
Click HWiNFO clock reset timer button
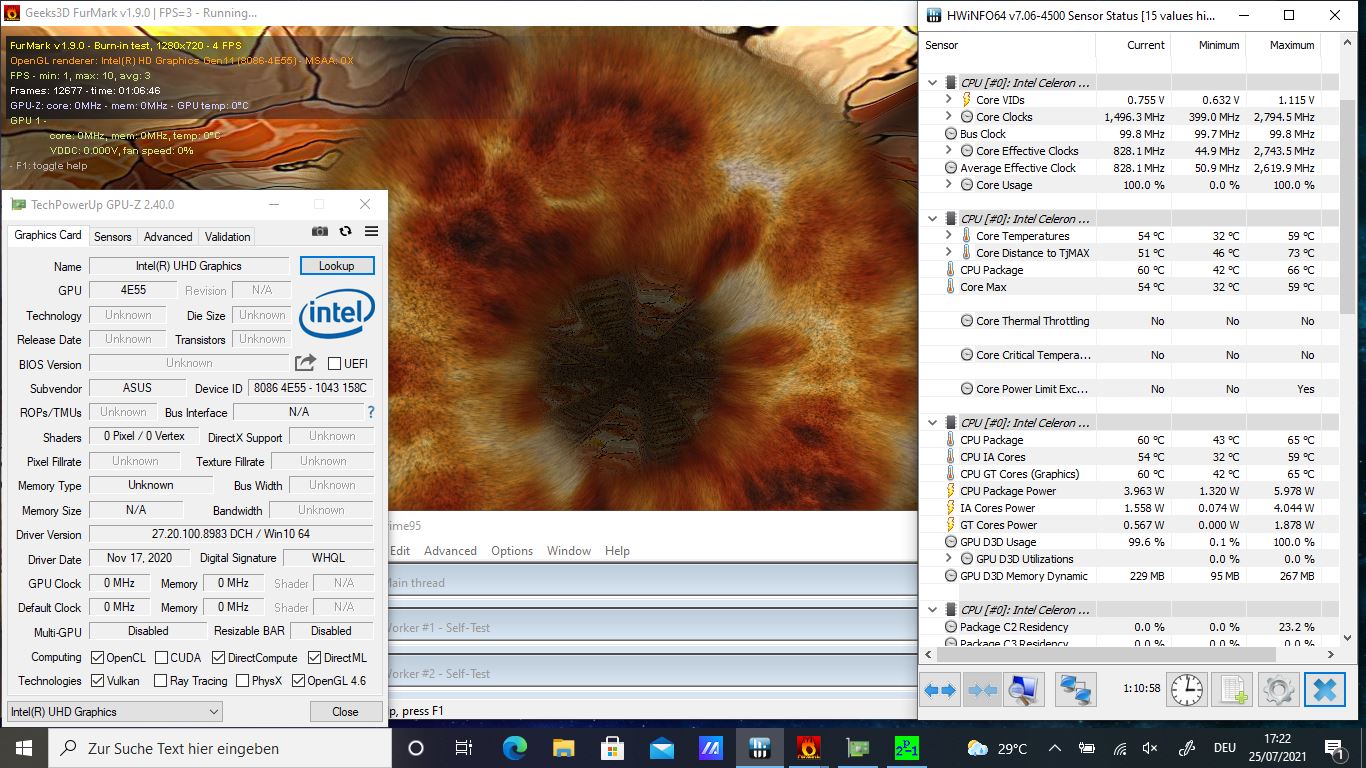tap(1187, 690)
